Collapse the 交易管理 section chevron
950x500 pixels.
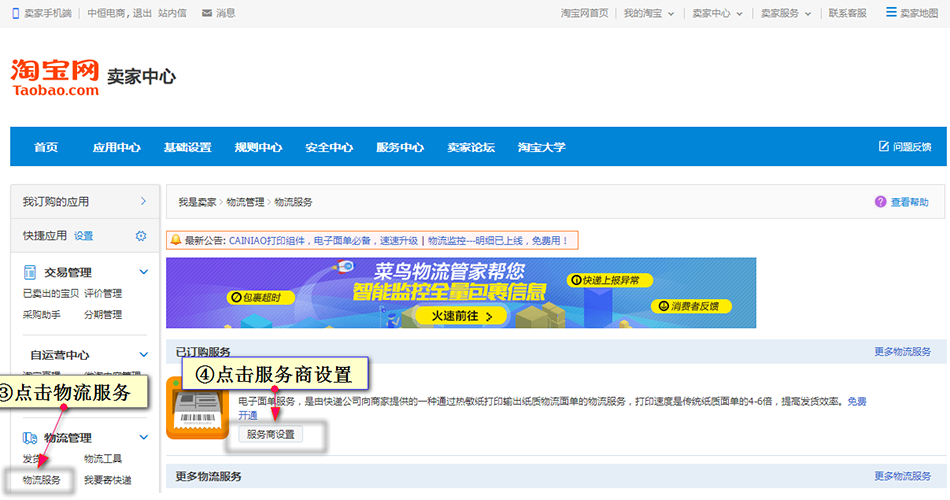tap(144, 272)
